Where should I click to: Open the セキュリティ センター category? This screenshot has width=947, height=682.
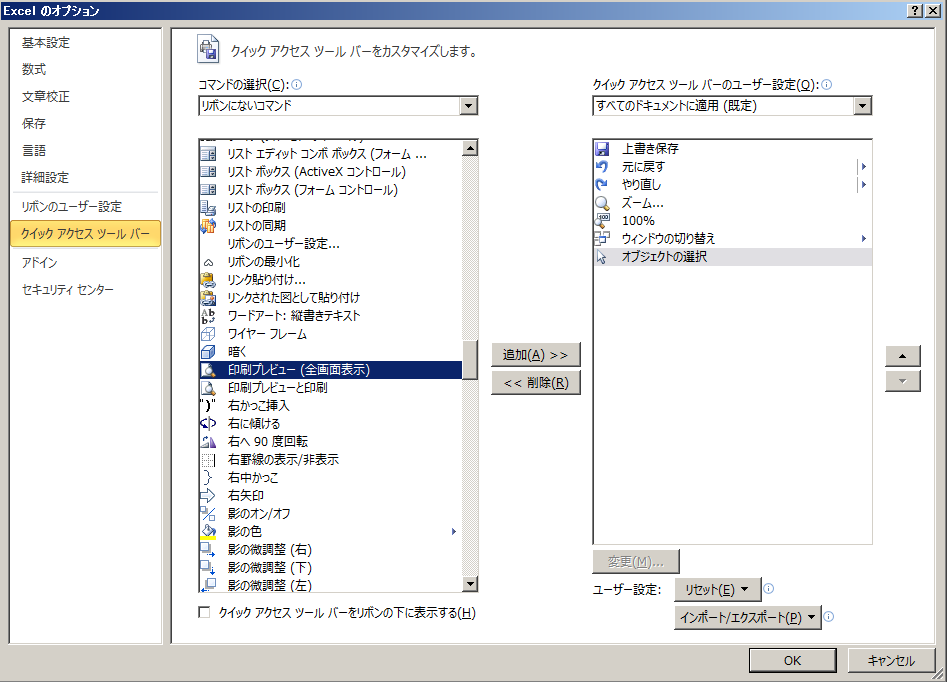86,290
